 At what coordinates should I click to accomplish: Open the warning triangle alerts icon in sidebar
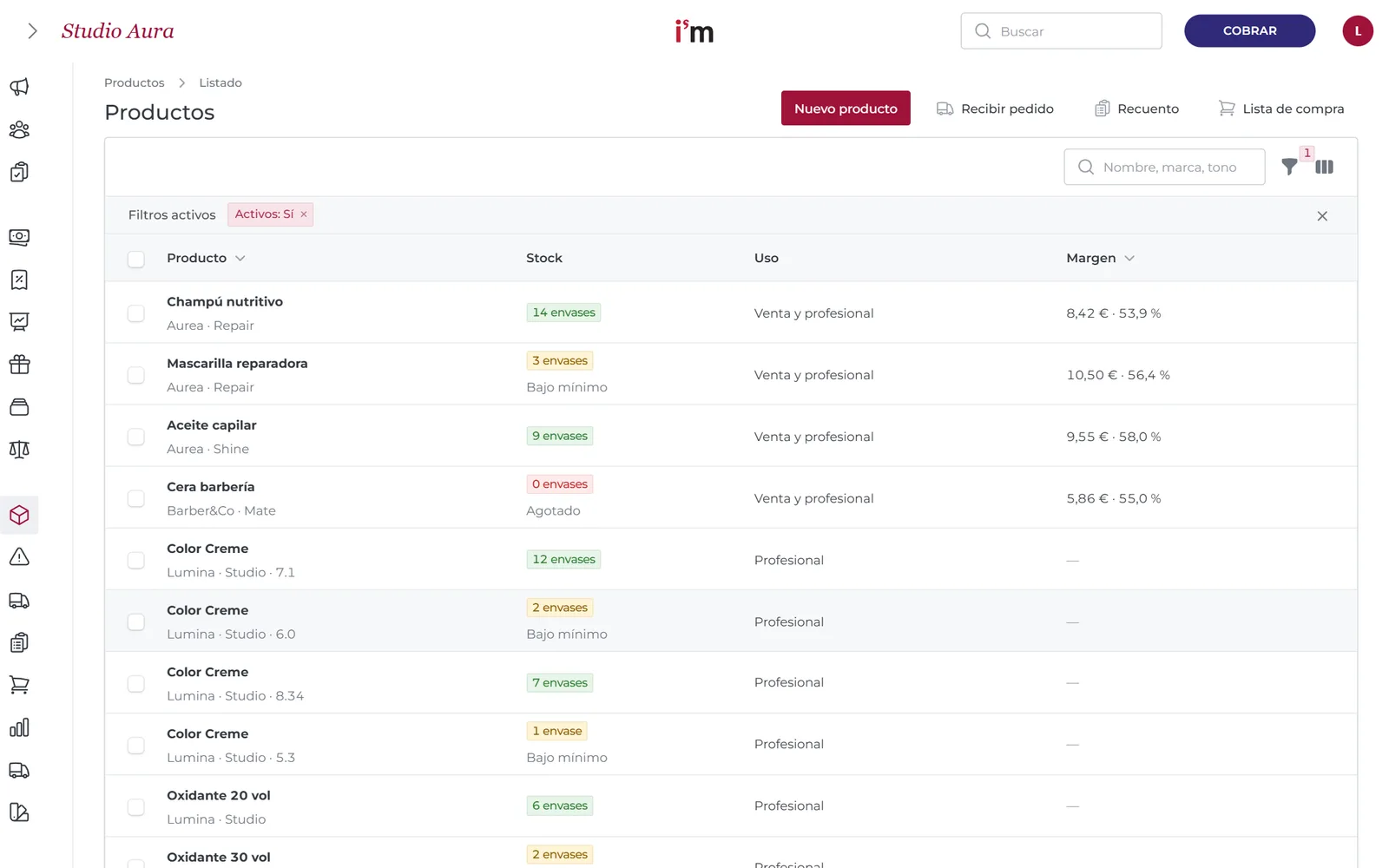point(19,557)
